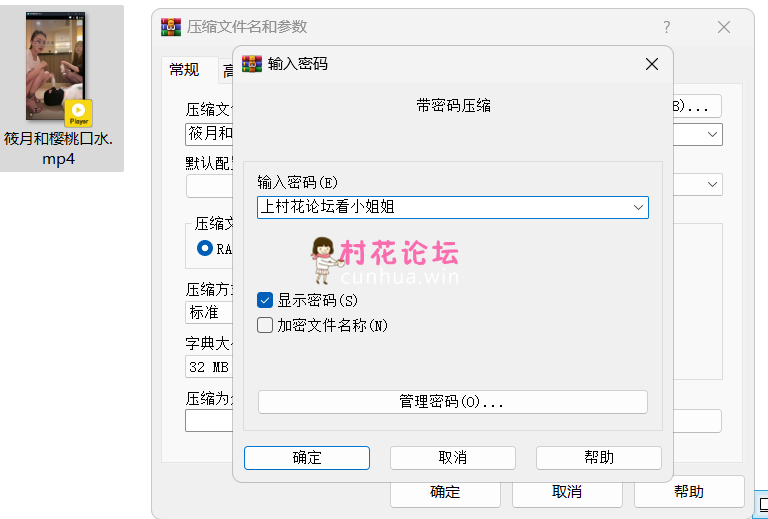Click the yellow Player badge icon
Image resolution: width=768 pixels, height=519 pixels.
pos(78,113)
